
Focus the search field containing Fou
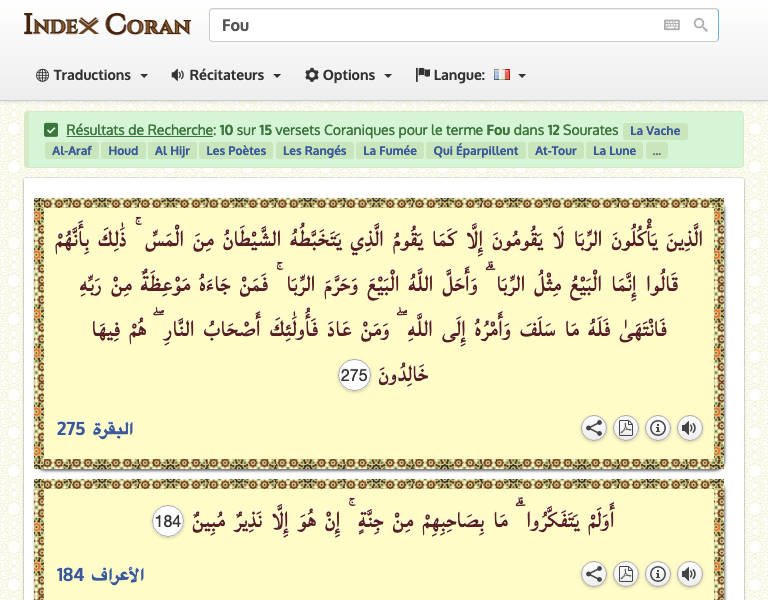point(464,25)
